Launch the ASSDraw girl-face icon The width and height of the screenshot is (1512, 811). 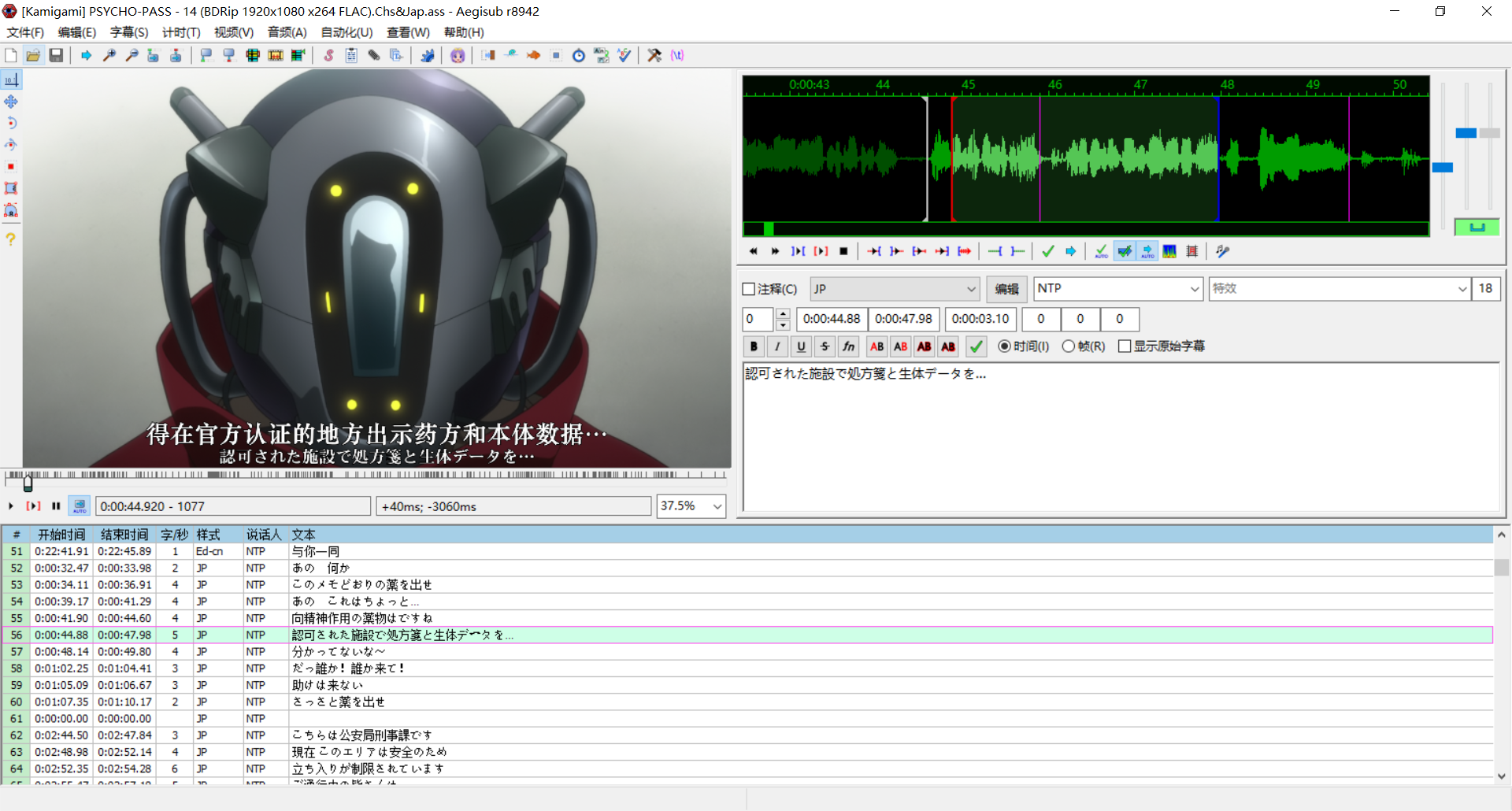[x=458, y=55]
